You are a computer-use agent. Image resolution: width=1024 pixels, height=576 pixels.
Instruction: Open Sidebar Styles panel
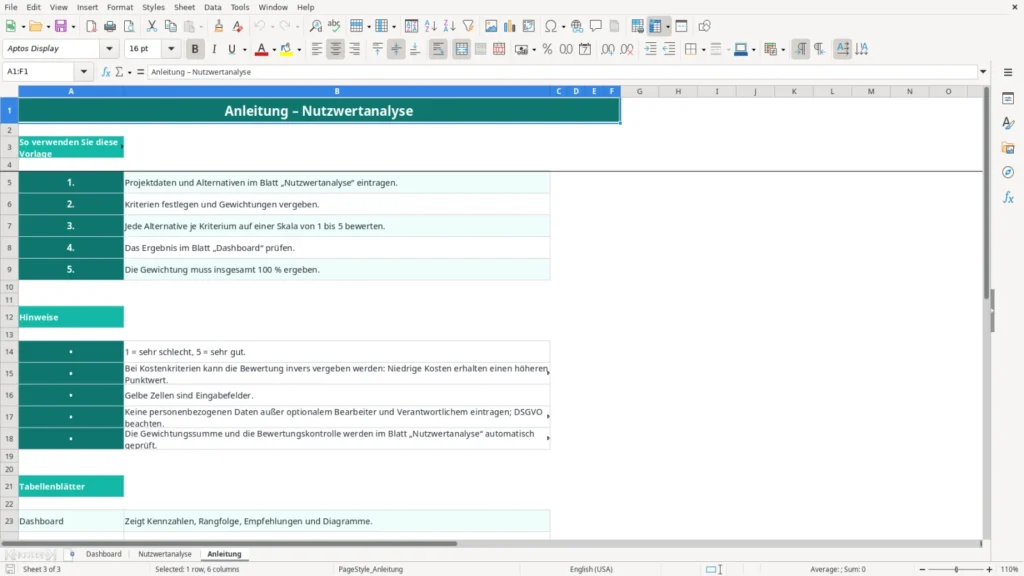1008,123
